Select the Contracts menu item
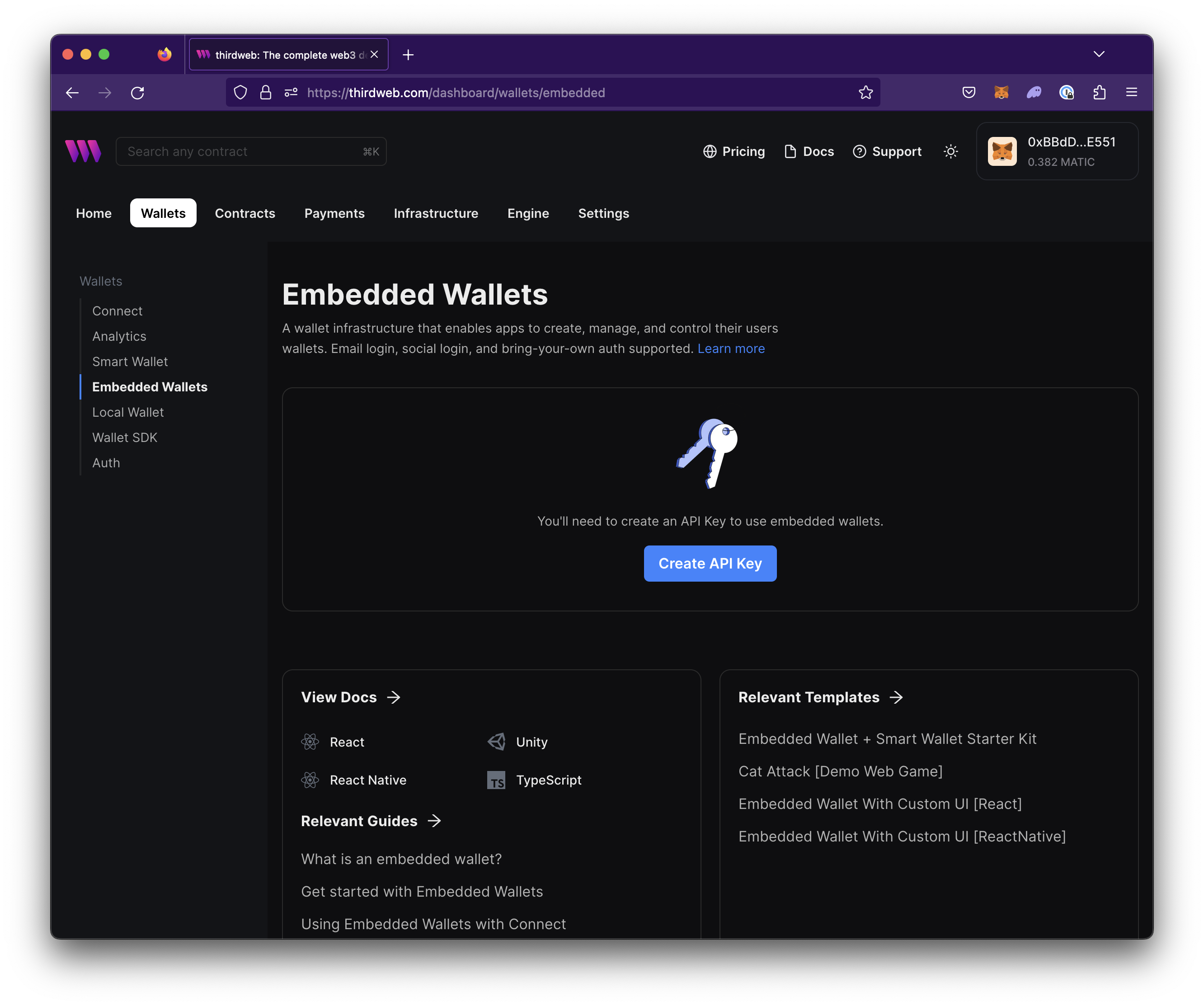Viewport: 1204px width, 1006px height. click(x=245, y=212)
